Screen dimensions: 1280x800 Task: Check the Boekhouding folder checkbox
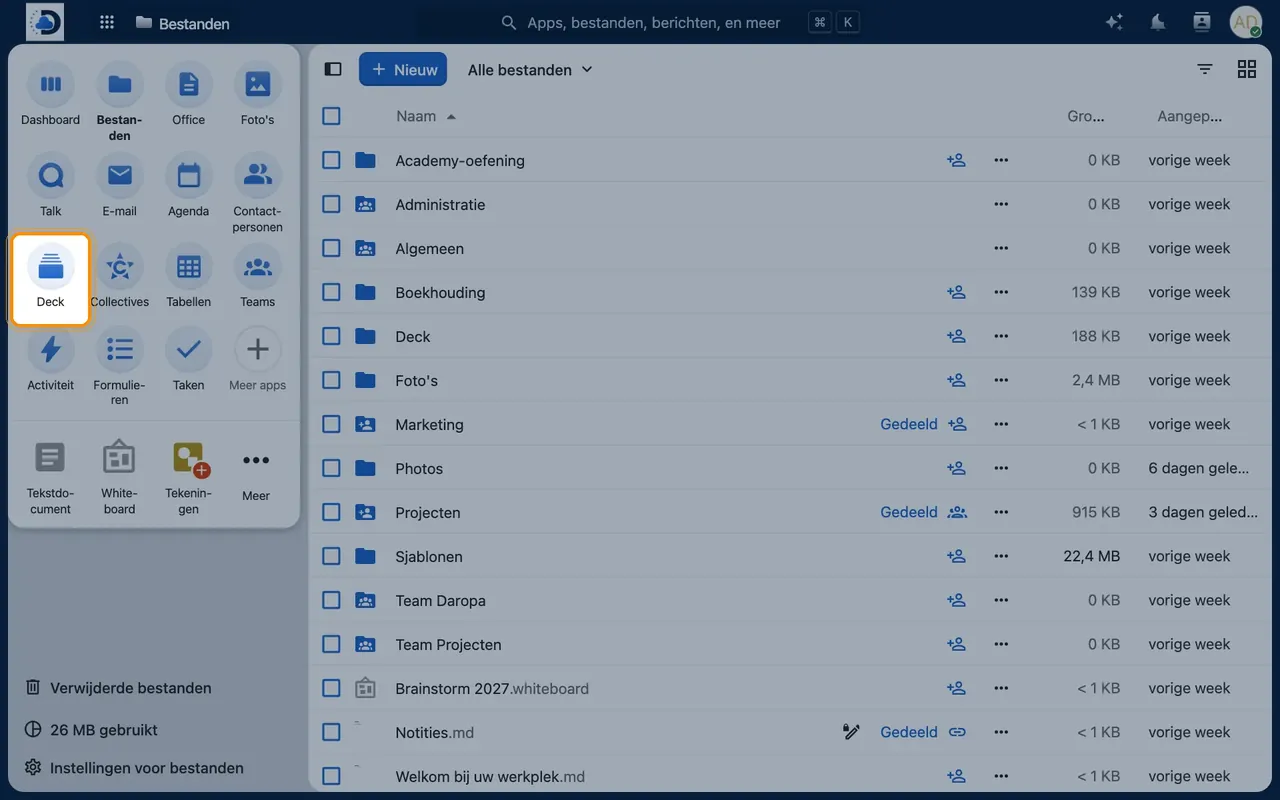[332, 292]
